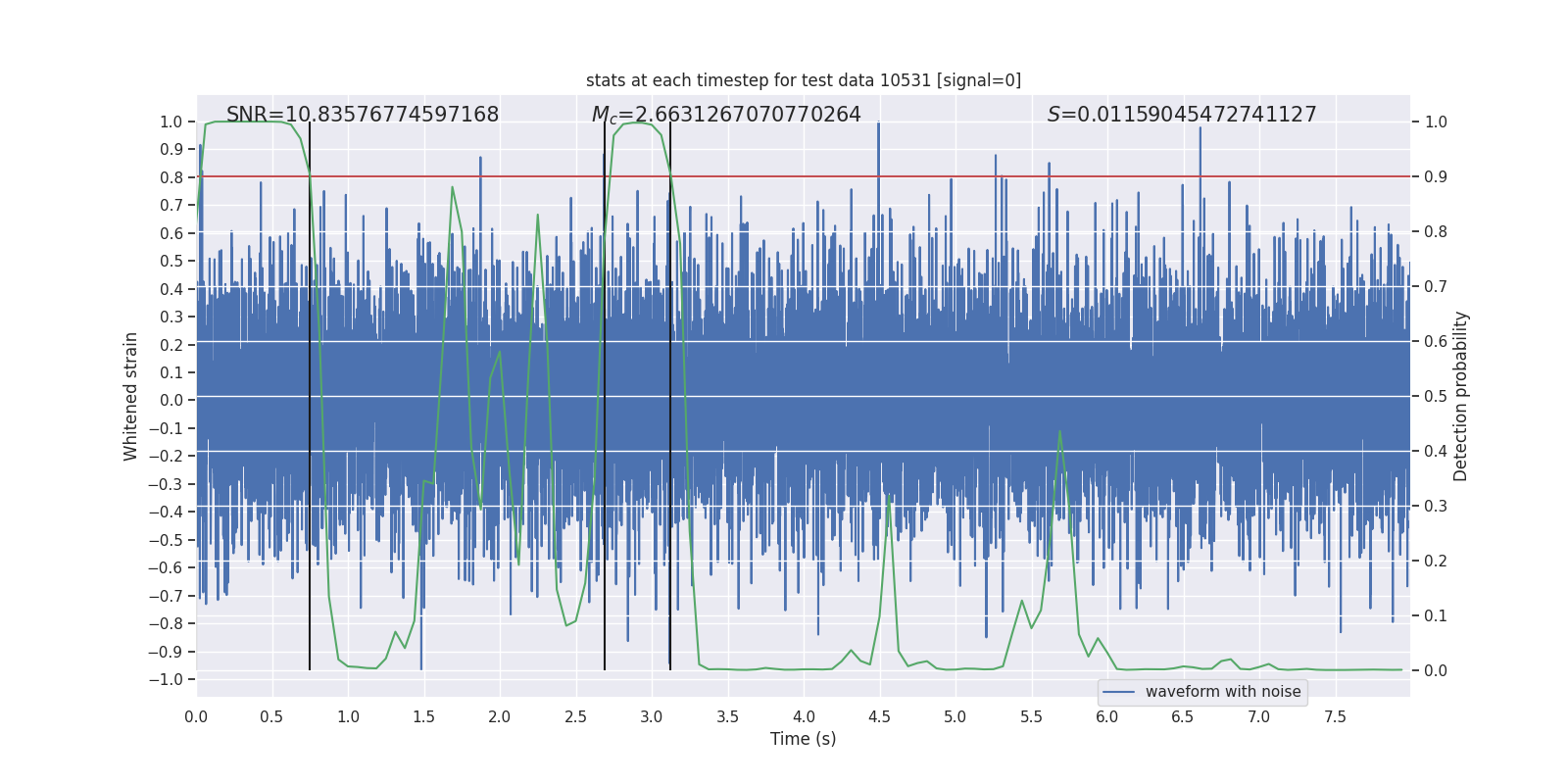Click the x-axis tick label 2.0
The width and height of the screenshot is (1568, 784).
[x=500, y=716]
